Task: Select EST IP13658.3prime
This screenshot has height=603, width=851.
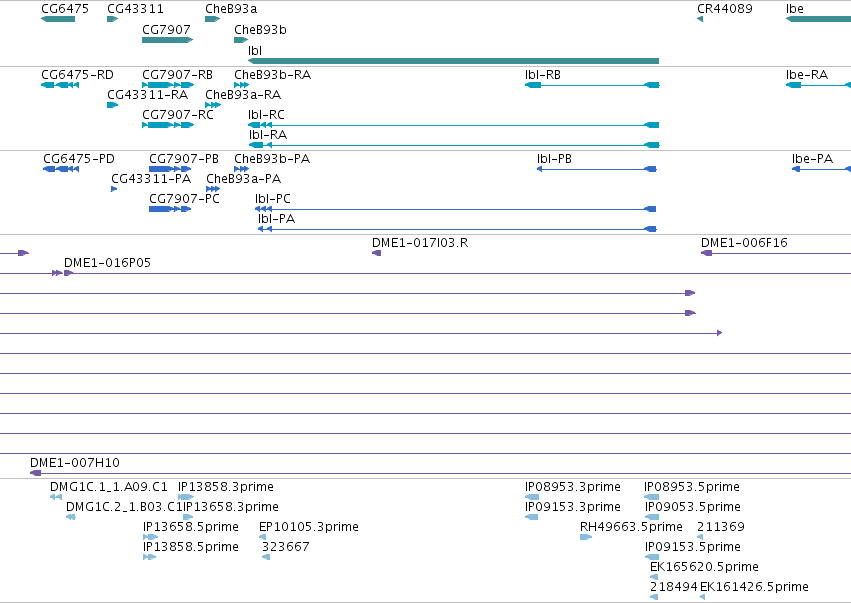Action: (188, 517)
